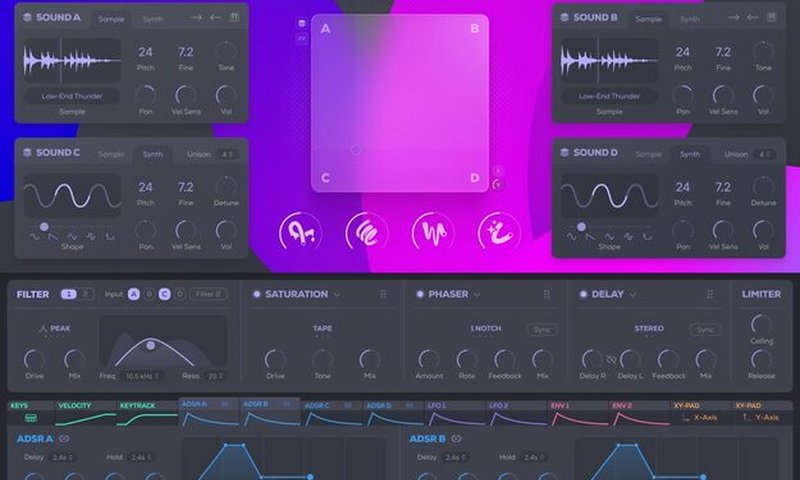Click the Filter 2 routing button
The width and height of the screenshot is (800, 480).
point(208,294)
